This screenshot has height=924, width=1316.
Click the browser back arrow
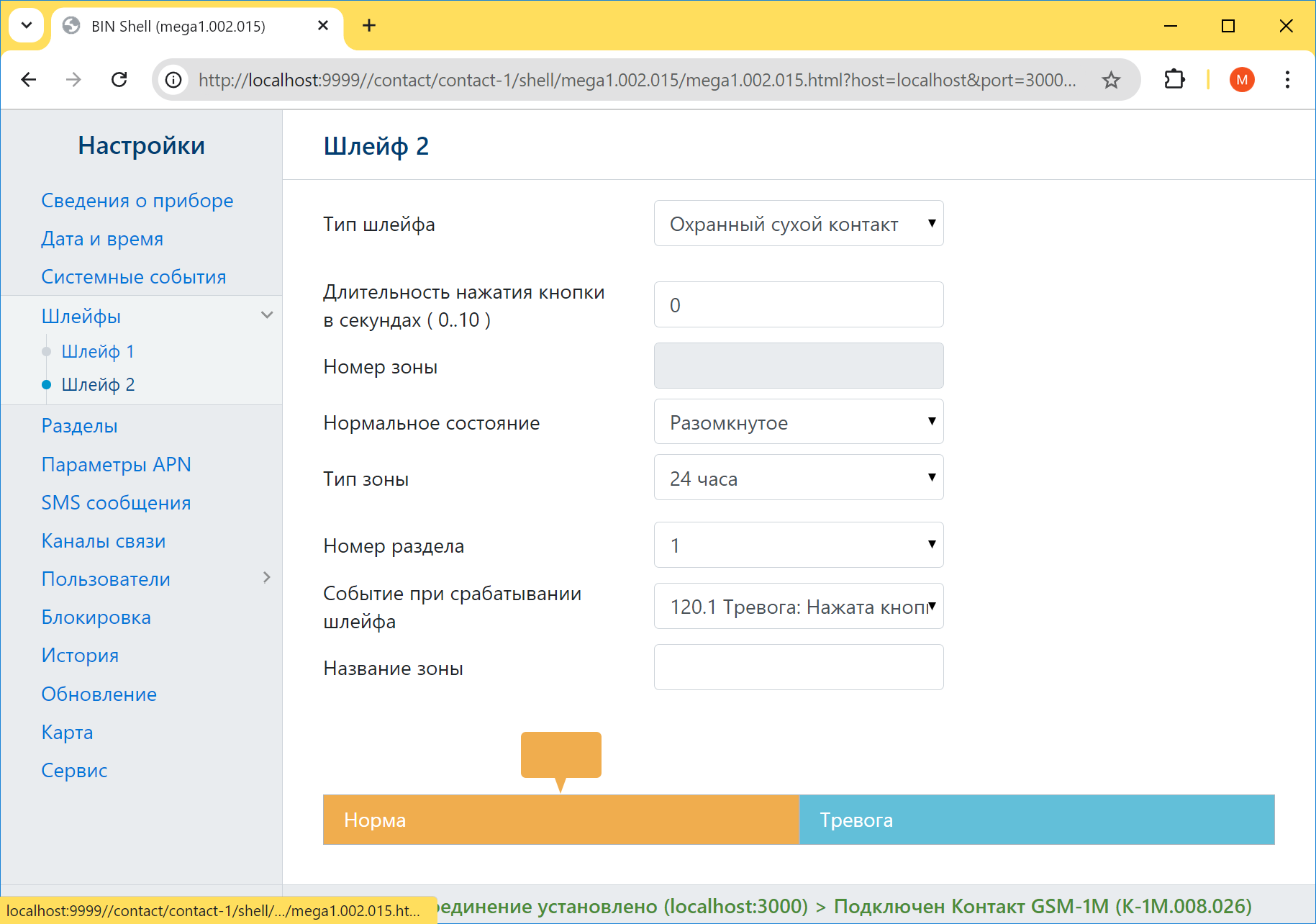29,79
